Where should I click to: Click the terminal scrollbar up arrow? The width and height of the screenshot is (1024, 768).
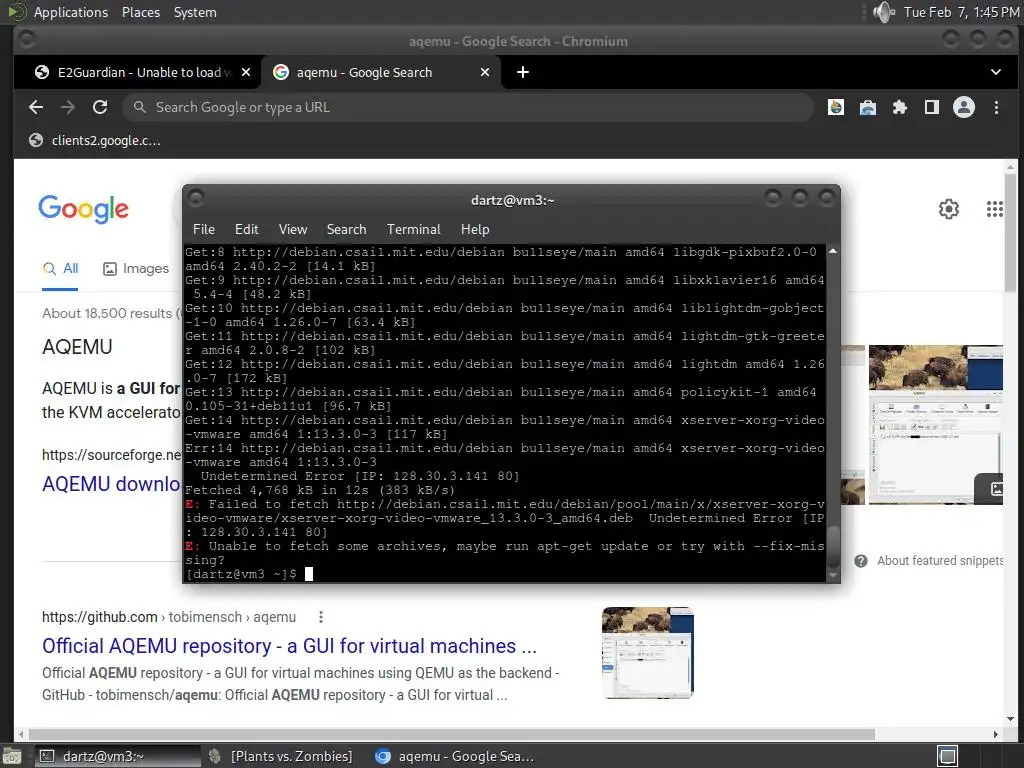pyautogui.click(x=833, y=251)
